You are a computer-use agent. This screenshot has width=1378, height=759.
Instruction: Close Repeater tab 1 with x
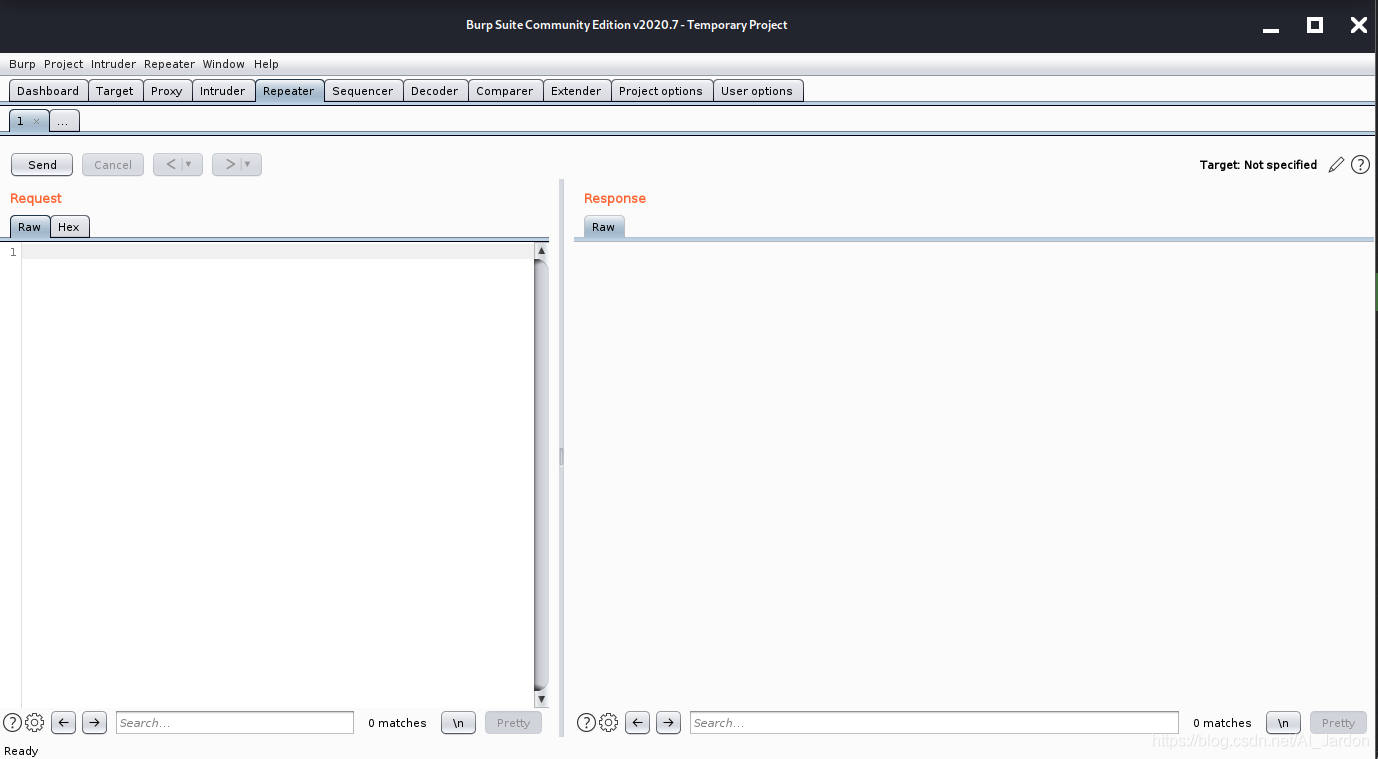coord(36,121)
